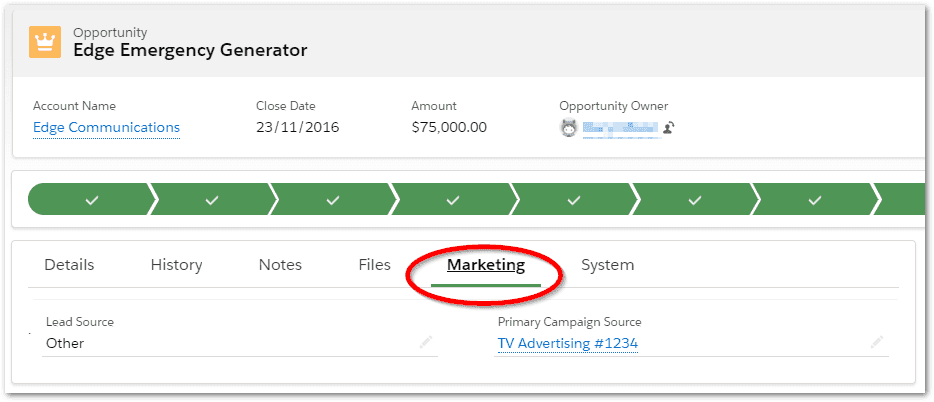Viewport: 934px width, 402px height.
Task: Click the orange Opportunity crown icon
Action: pos(45,42)
